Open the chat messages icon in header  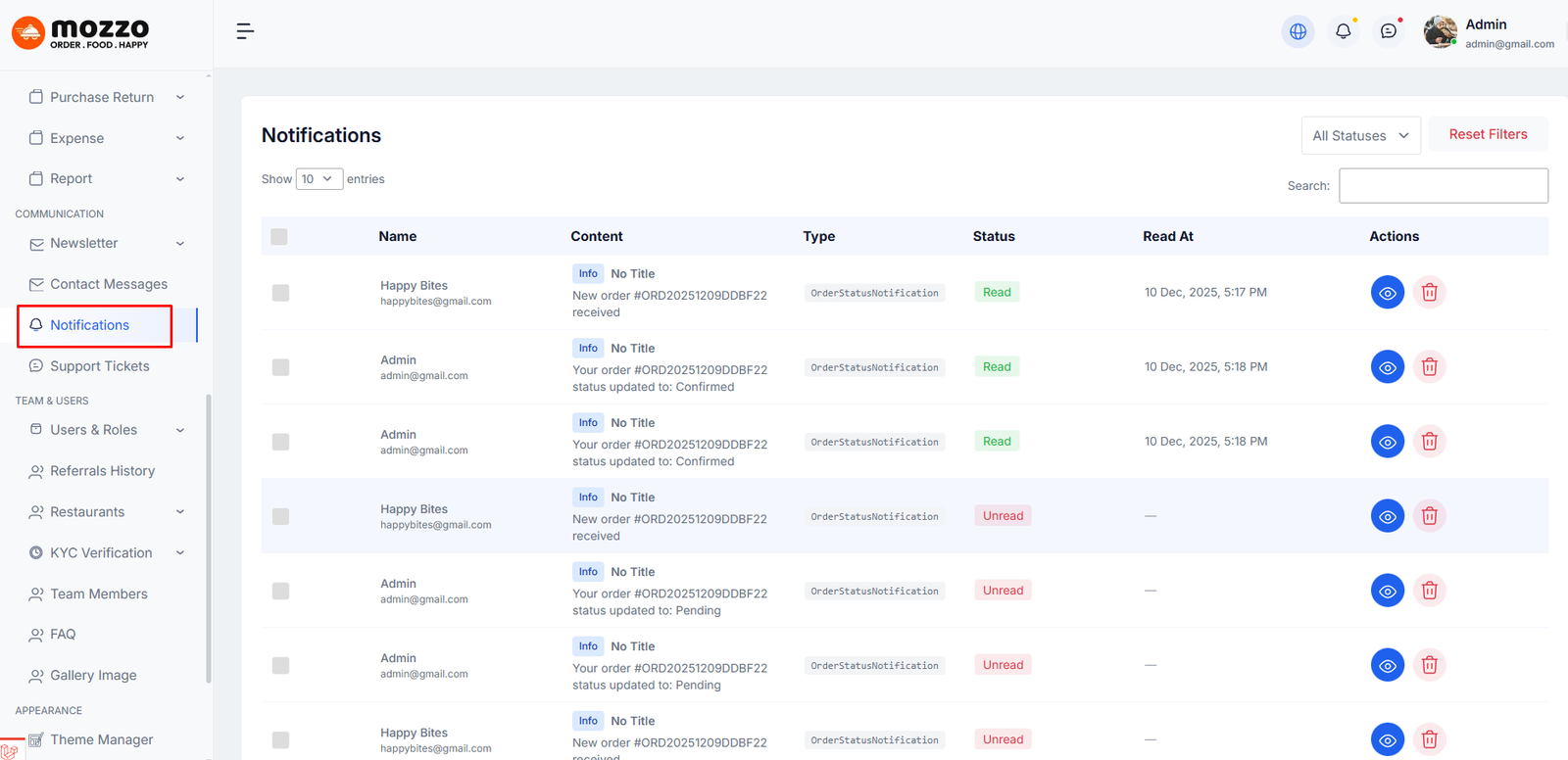point(1388,31)
